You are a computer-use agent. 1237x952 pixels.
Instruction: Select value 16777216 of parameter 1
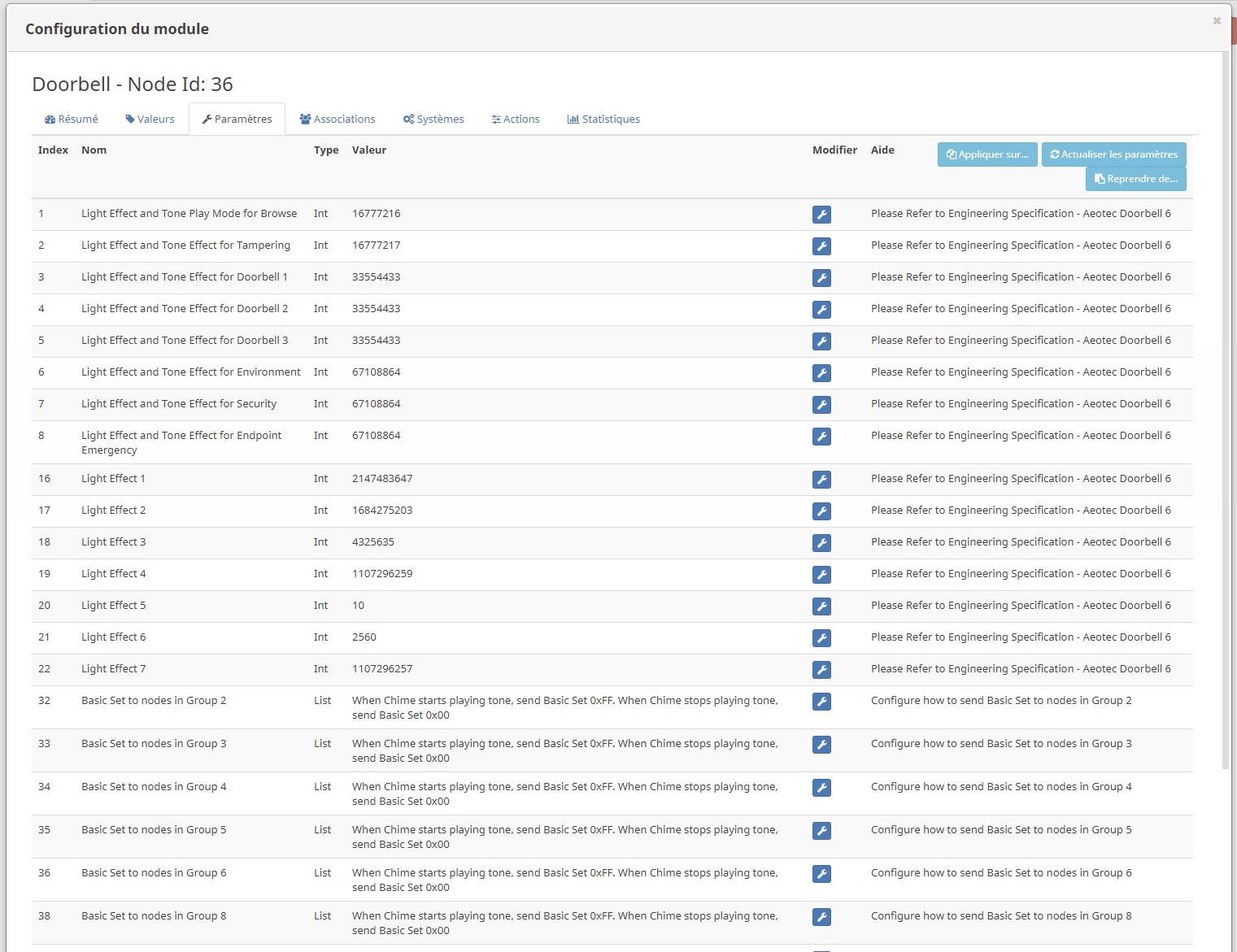[376, 214]
